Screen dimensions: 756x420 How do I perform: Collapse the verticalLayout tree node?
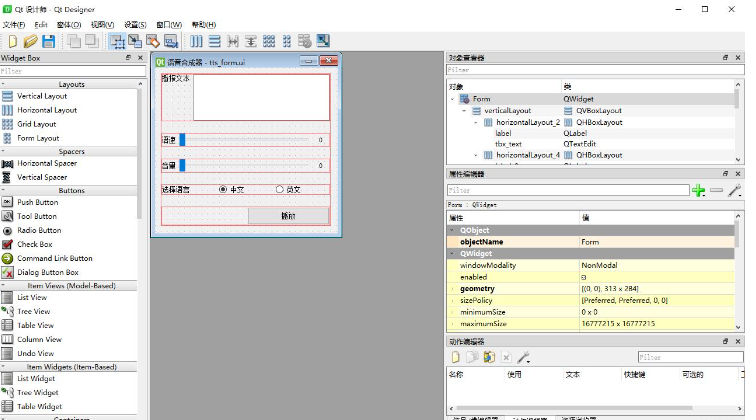click(464, 111)
